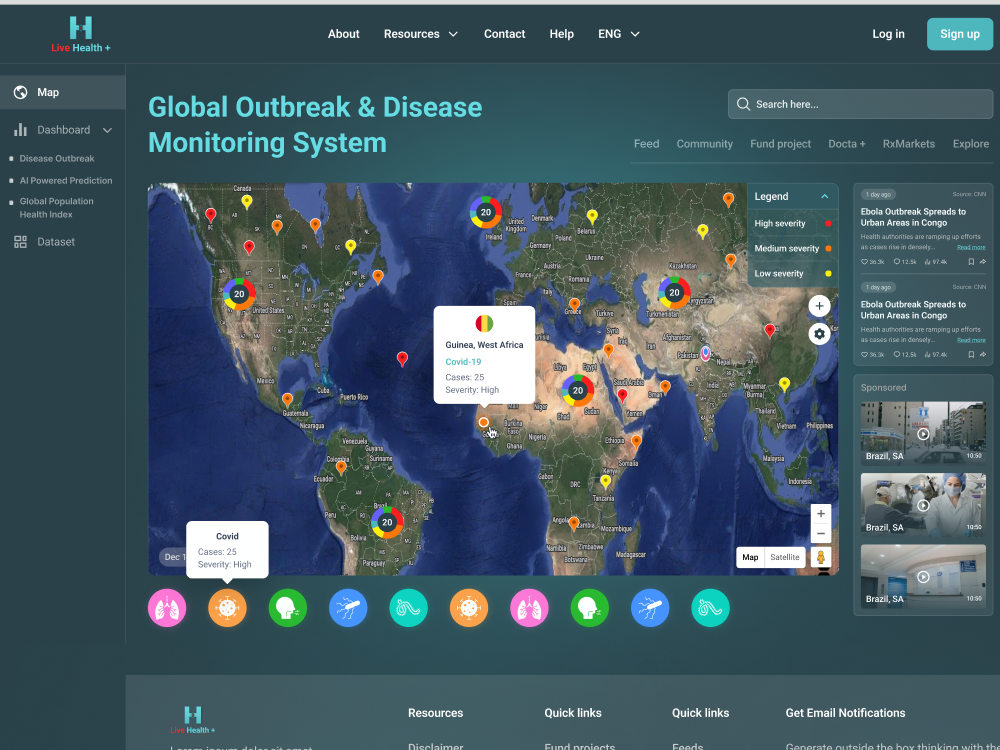
Task: Switch to the RxMarkets tab
Action: [909, 143]
